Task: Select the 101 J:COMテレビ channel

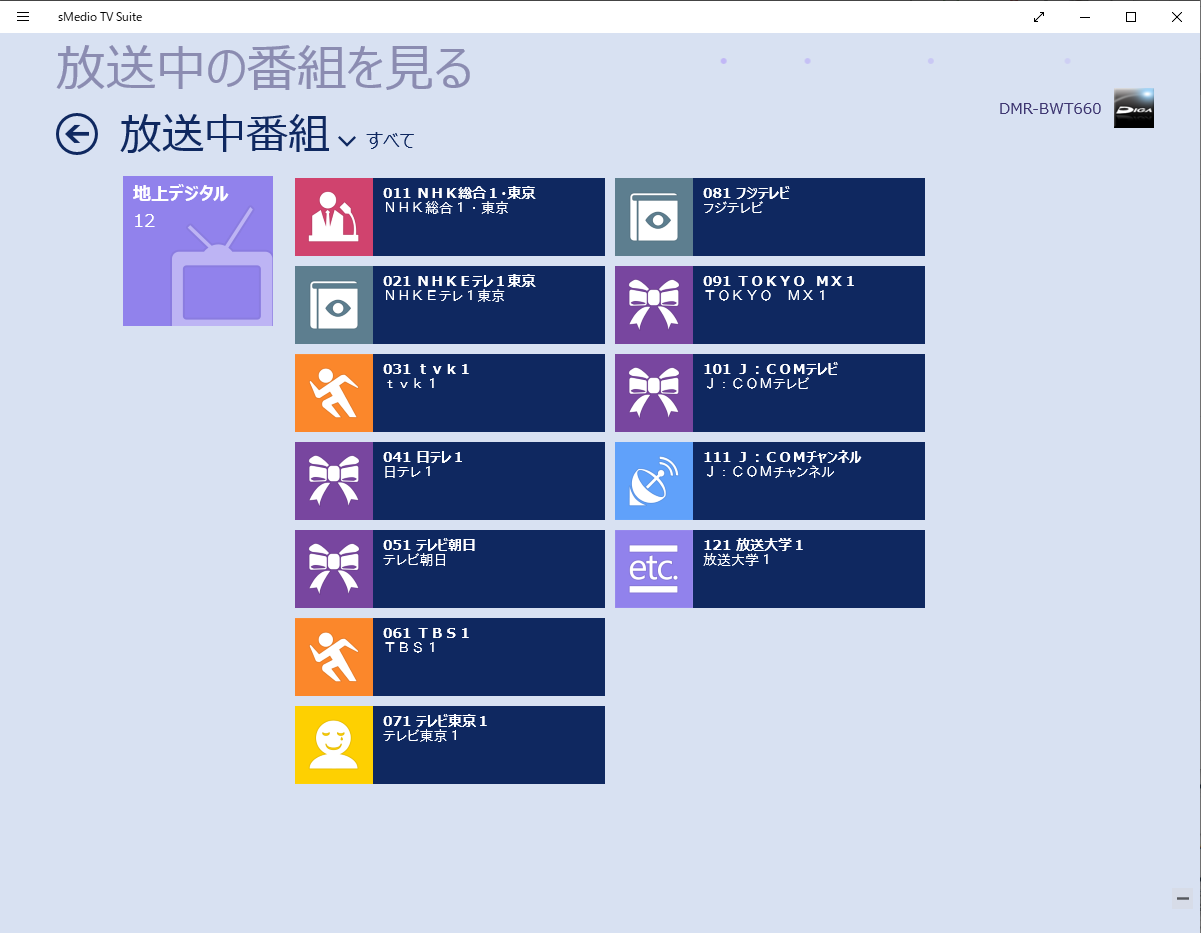Action: pos(808,393)
